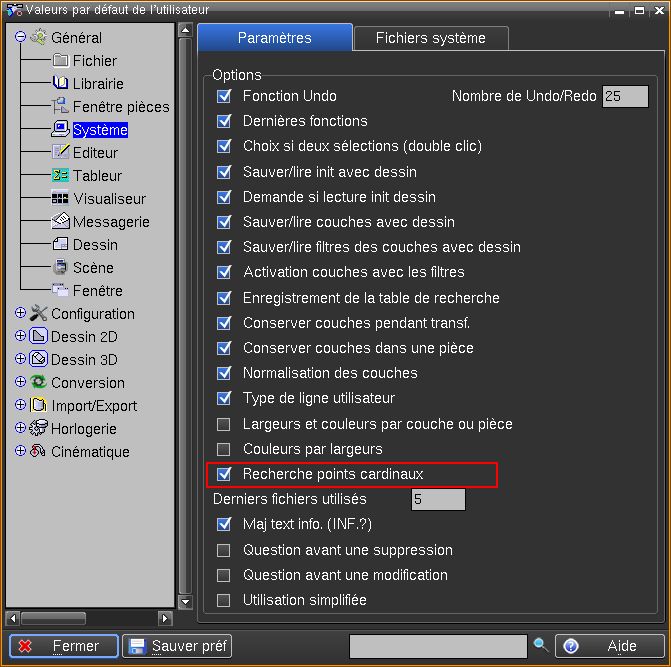Switch to the Fichiers système tab
This screenshot has width=671, height=667.
[x=430, y=38]
